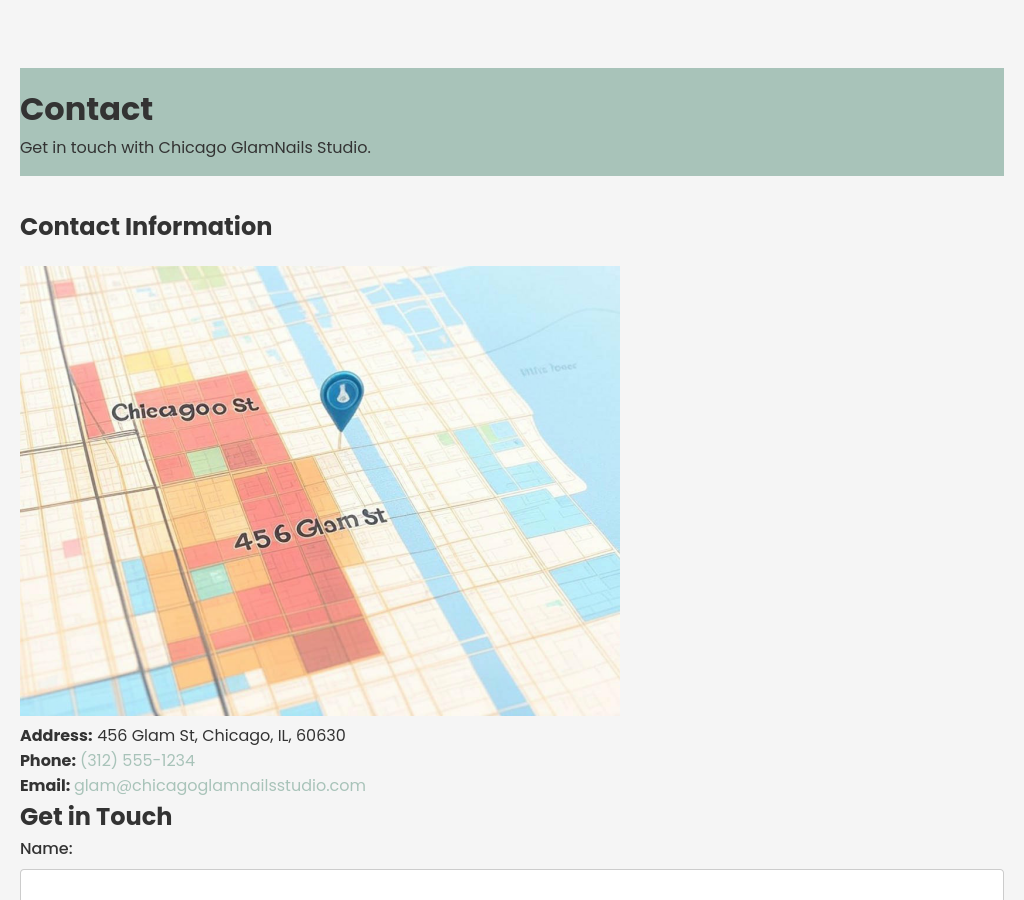Screen dimensions: 1024x900
Task: Click the empty green header banner area
Action: point(700,120)
